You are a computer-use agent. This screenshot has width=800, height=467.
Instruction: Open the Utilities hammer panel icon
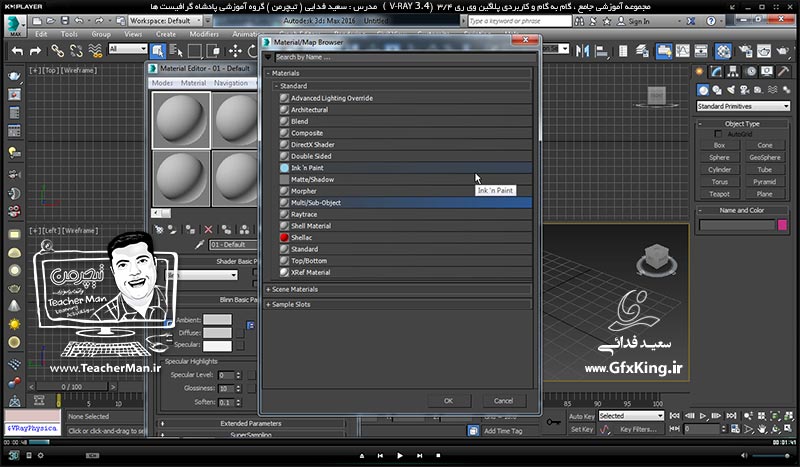click(783, 71)
